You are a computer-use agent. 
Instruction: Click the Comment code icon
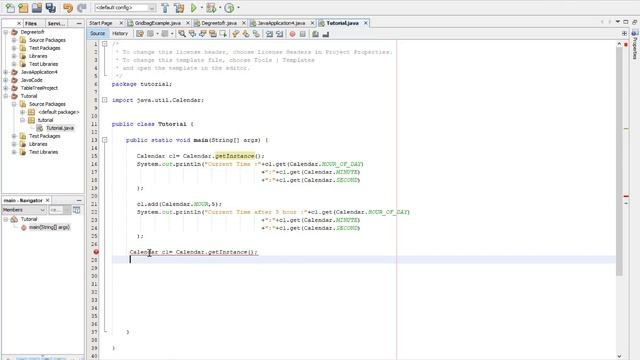click(316, 34)
